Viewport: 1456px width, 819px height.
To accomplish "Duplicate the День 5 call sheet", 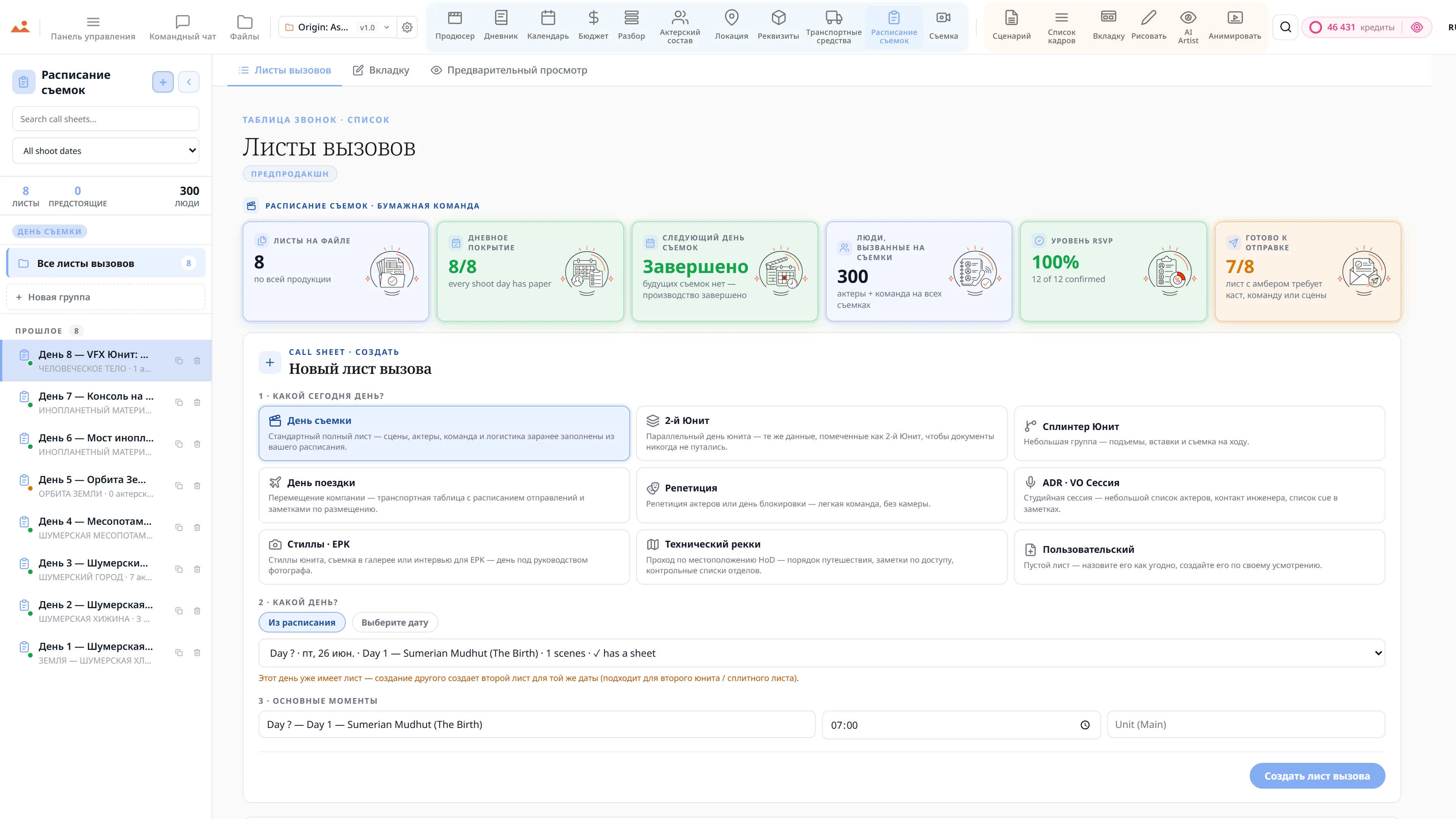I will point(179,486).
